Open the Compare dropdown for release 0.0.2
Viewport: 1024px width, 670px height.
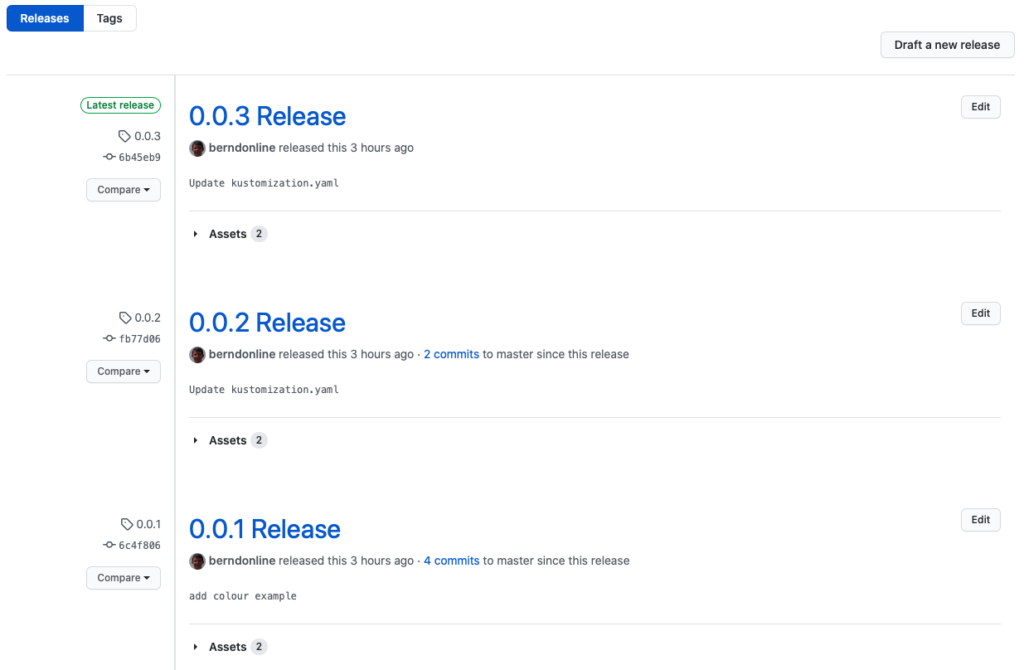pyautogui.click(x=123, y=371)
